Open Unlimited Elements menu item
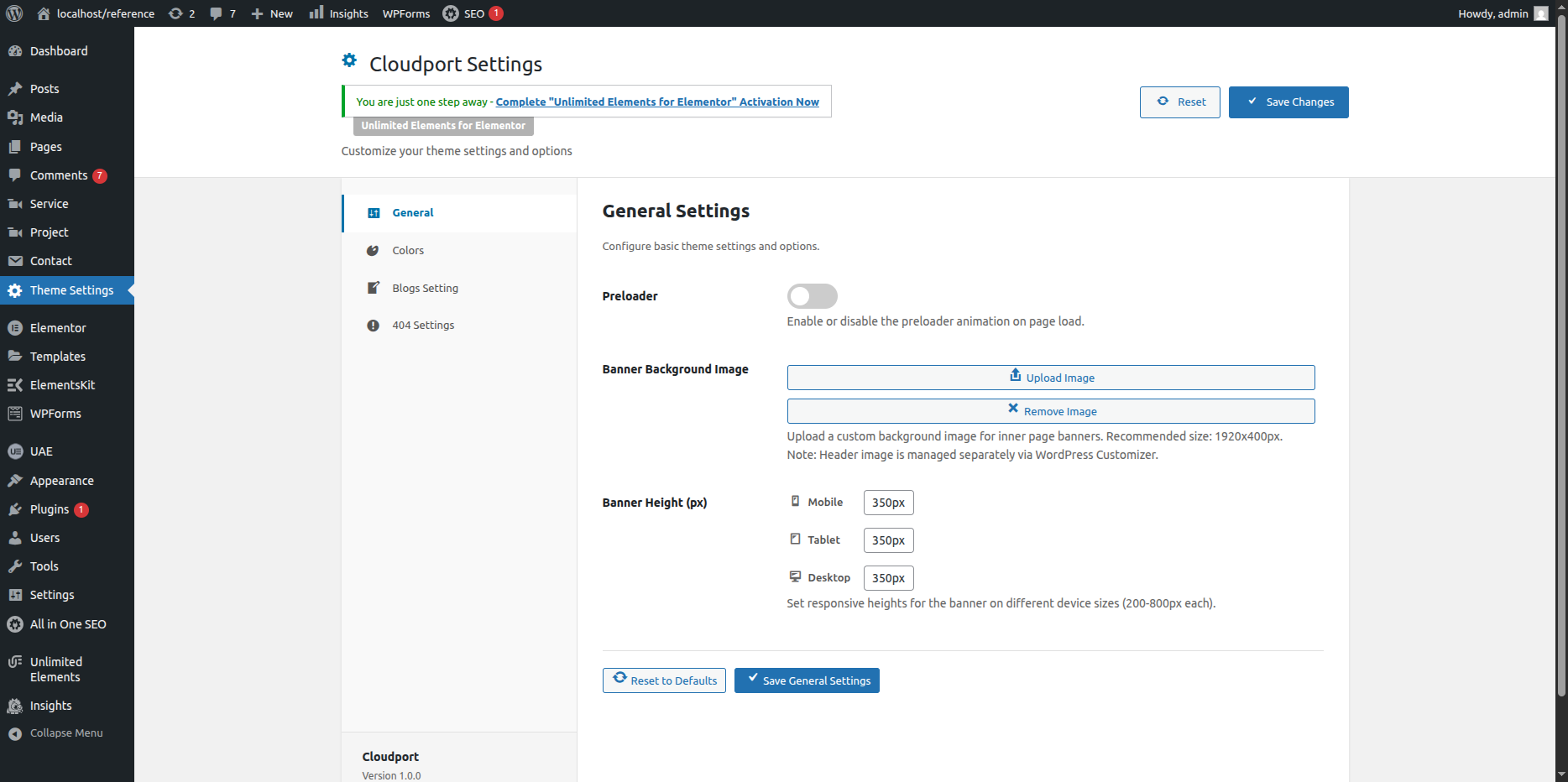The width and height of the screenshot is (1568, 782). (67, 670)
